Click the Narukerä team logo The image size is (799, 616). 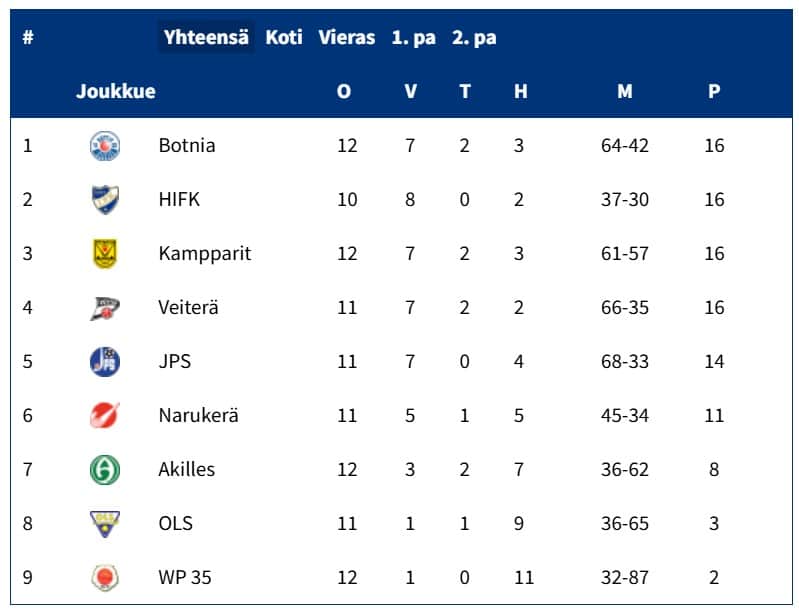[104, 415]
